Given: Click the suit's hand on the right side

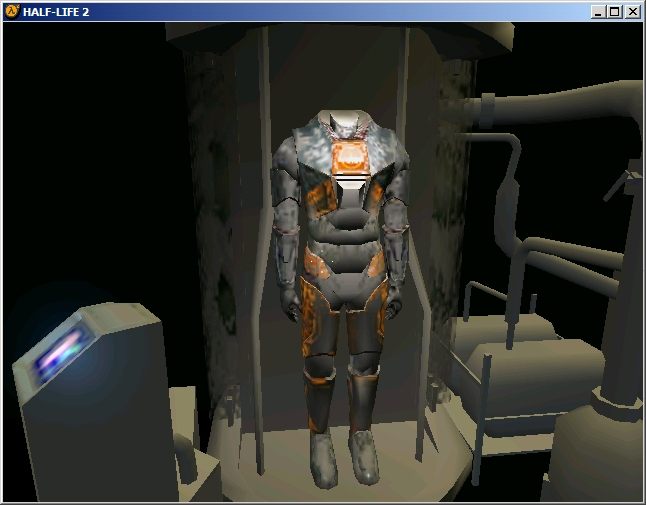Looking at the screenshot, I should pos(397,293).
